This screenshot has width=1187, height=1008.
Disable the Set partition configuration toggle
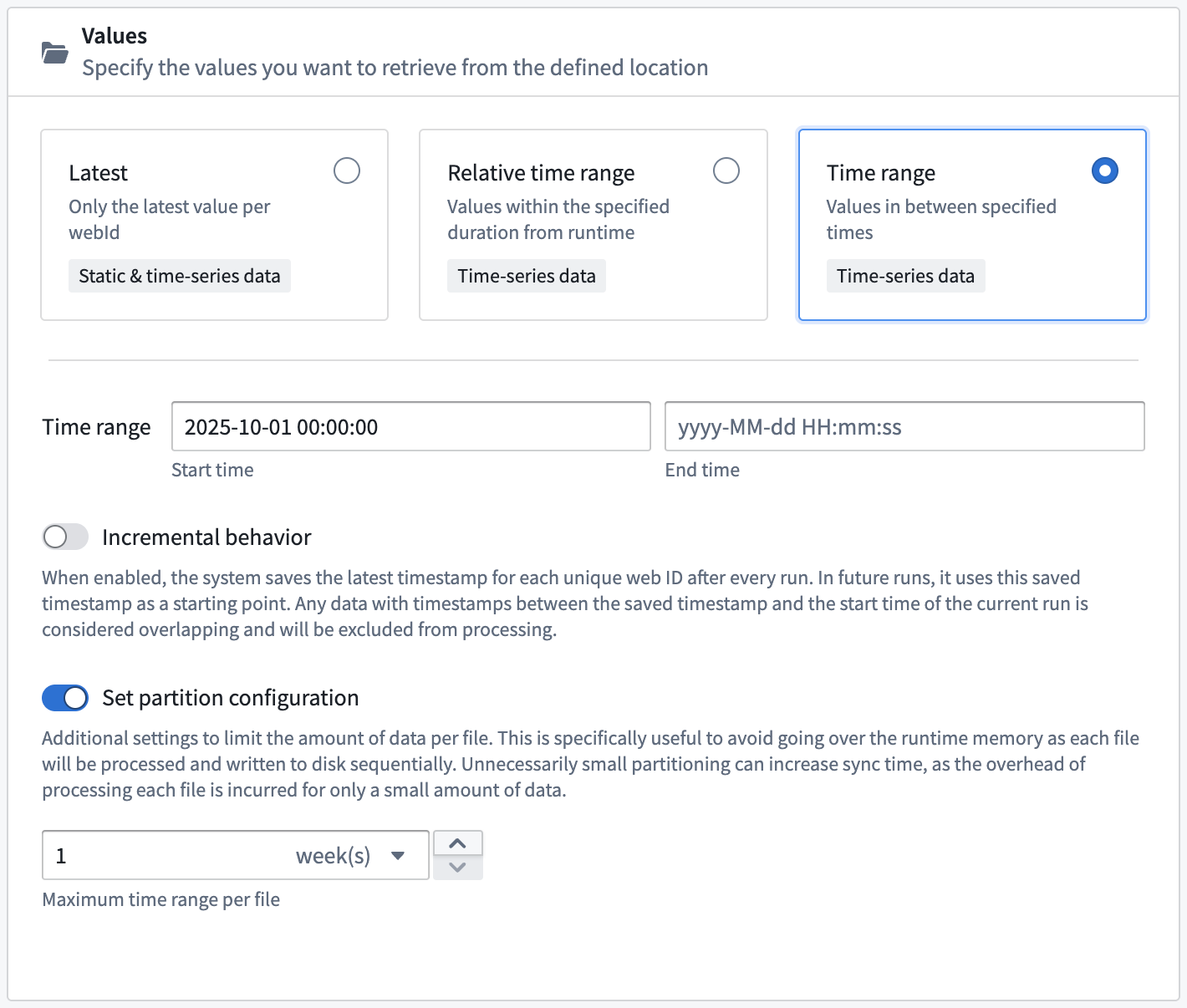click(x=65, y=697)
